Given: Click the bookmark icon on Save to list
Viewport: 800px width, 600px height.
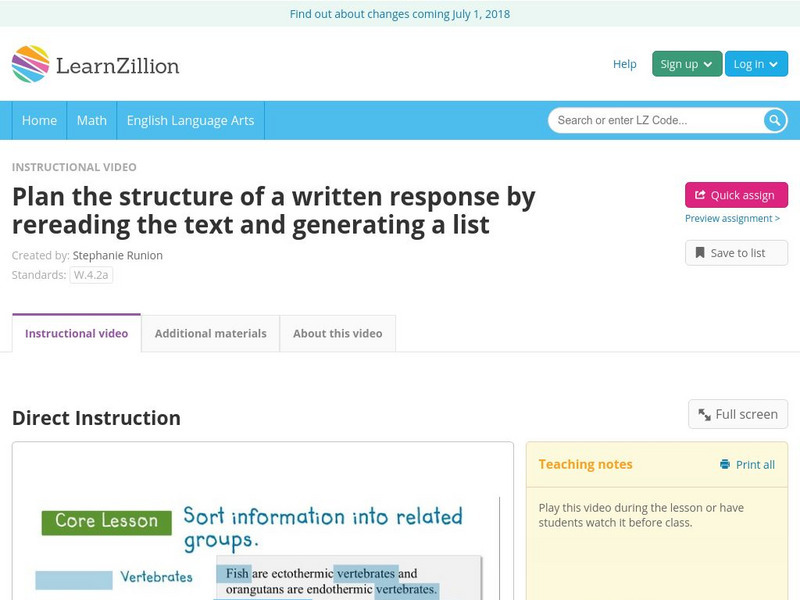Looking at the screenshot, I should 701,252.
